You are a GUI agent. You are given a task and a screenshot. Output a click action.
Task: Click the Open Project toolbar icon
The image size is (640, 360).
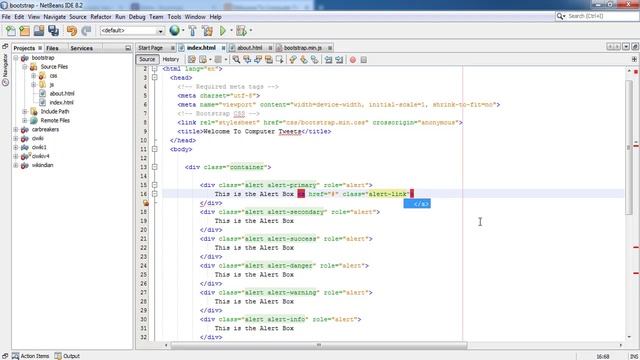(x=39, y=31)
